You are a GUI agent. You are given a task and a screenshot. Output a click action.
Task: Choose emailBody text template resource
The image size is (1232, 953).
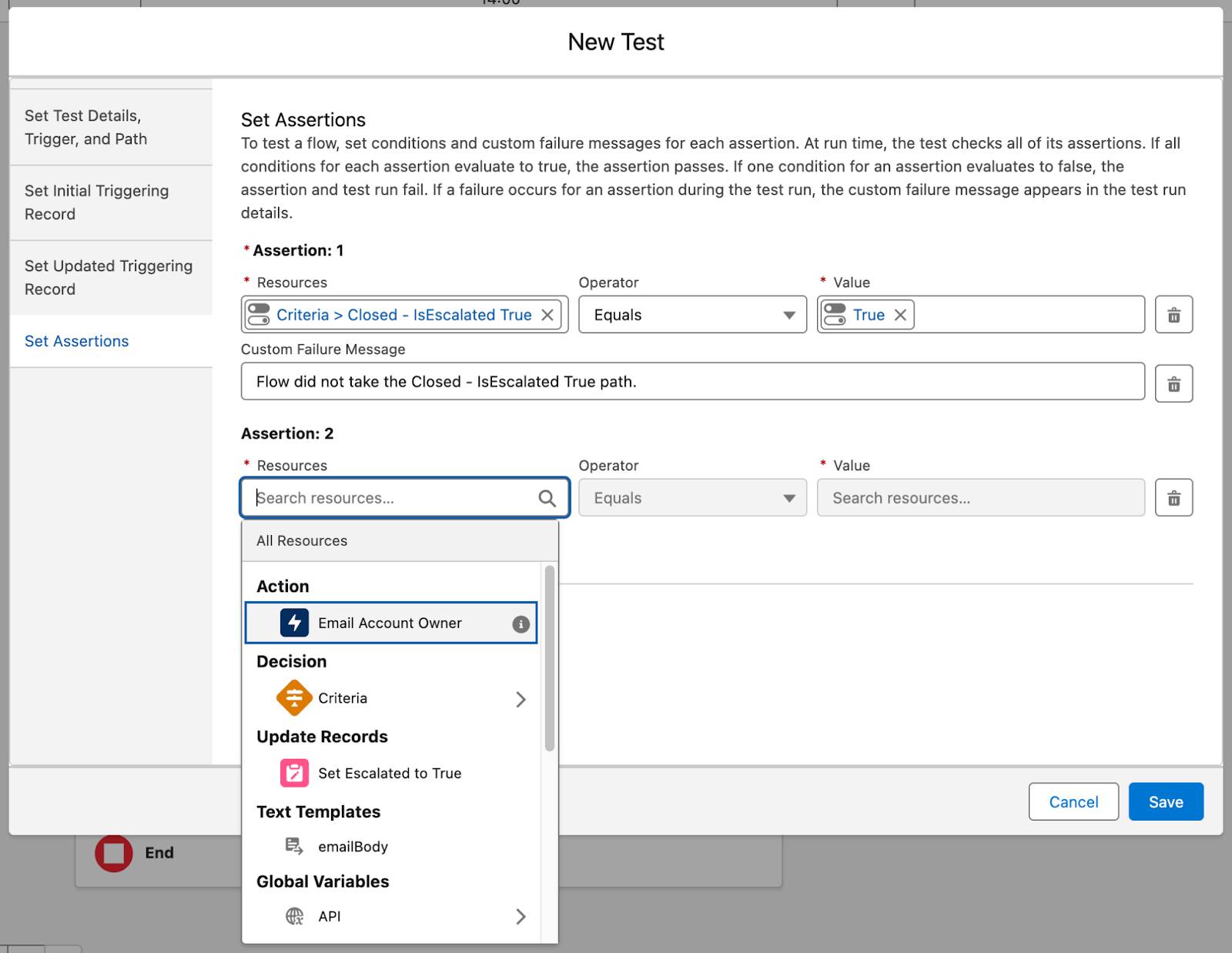point(390,847)
